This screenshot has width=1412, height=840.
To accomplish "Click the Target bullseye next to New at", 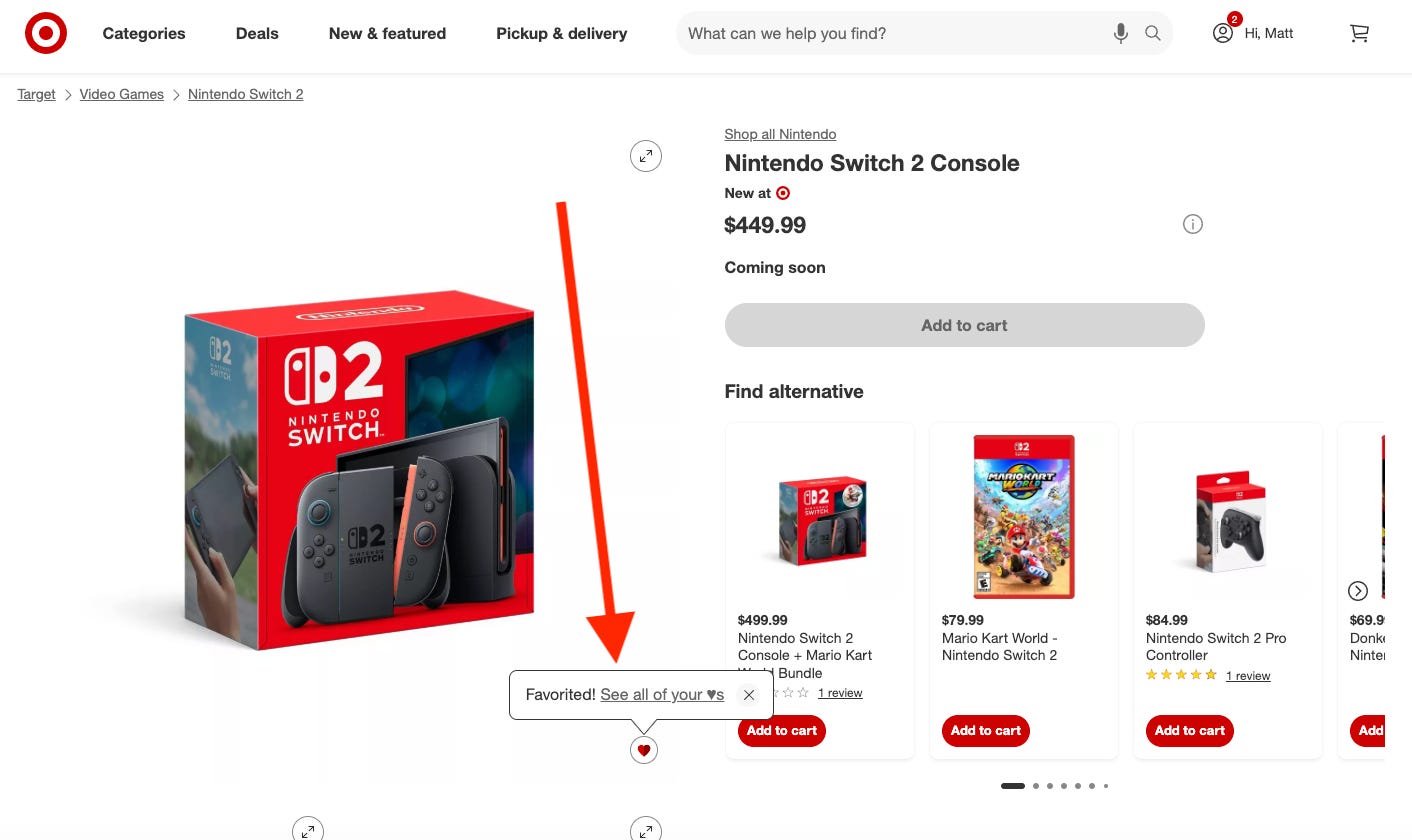I will (783, 193).
